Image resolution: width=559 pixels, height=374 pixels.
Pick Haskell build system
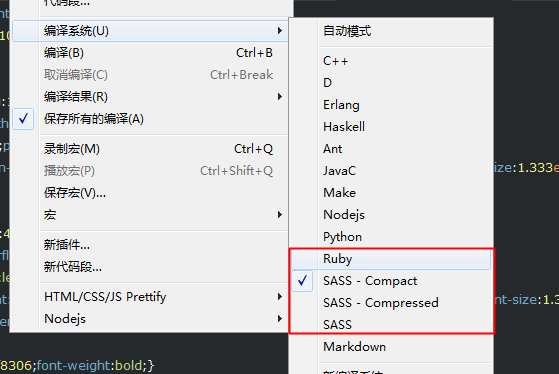[391, 127]
